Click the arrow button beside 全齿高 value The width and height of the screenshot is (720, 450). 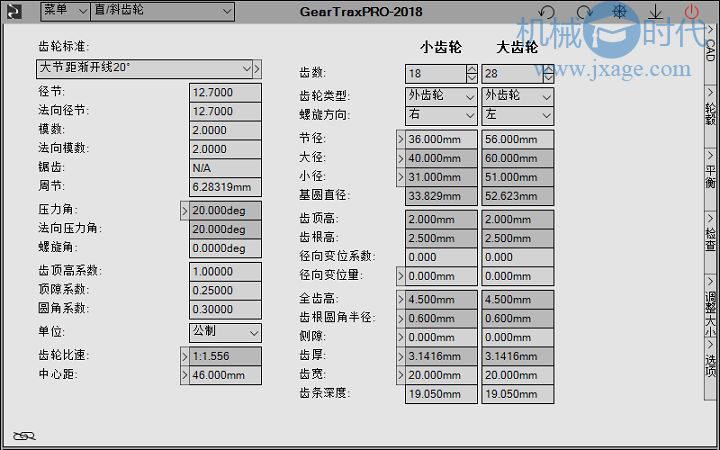(x=400, y=299)
